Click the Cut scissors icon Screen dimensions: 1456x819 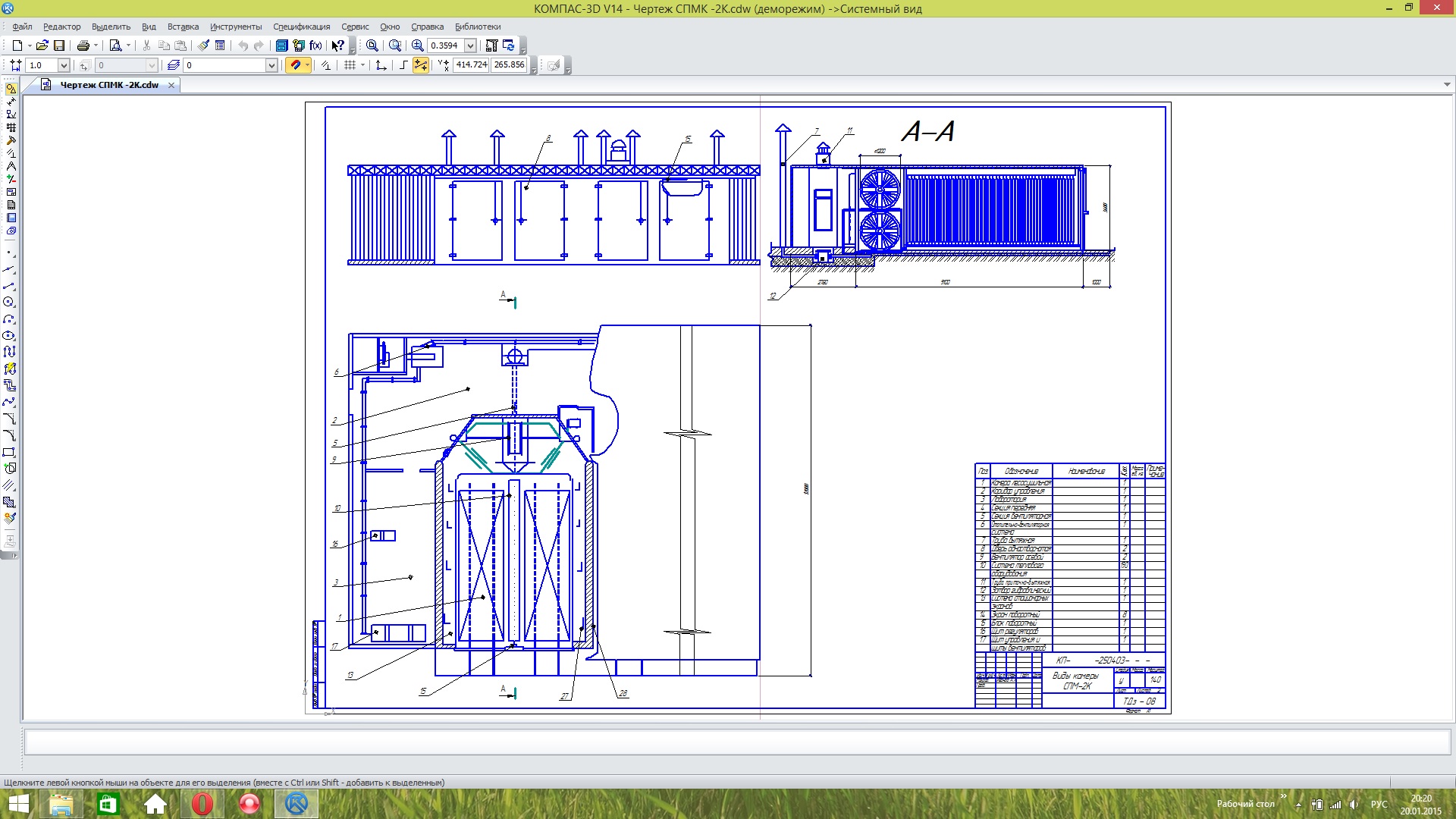pyautogui.click(x=147, y=45)
